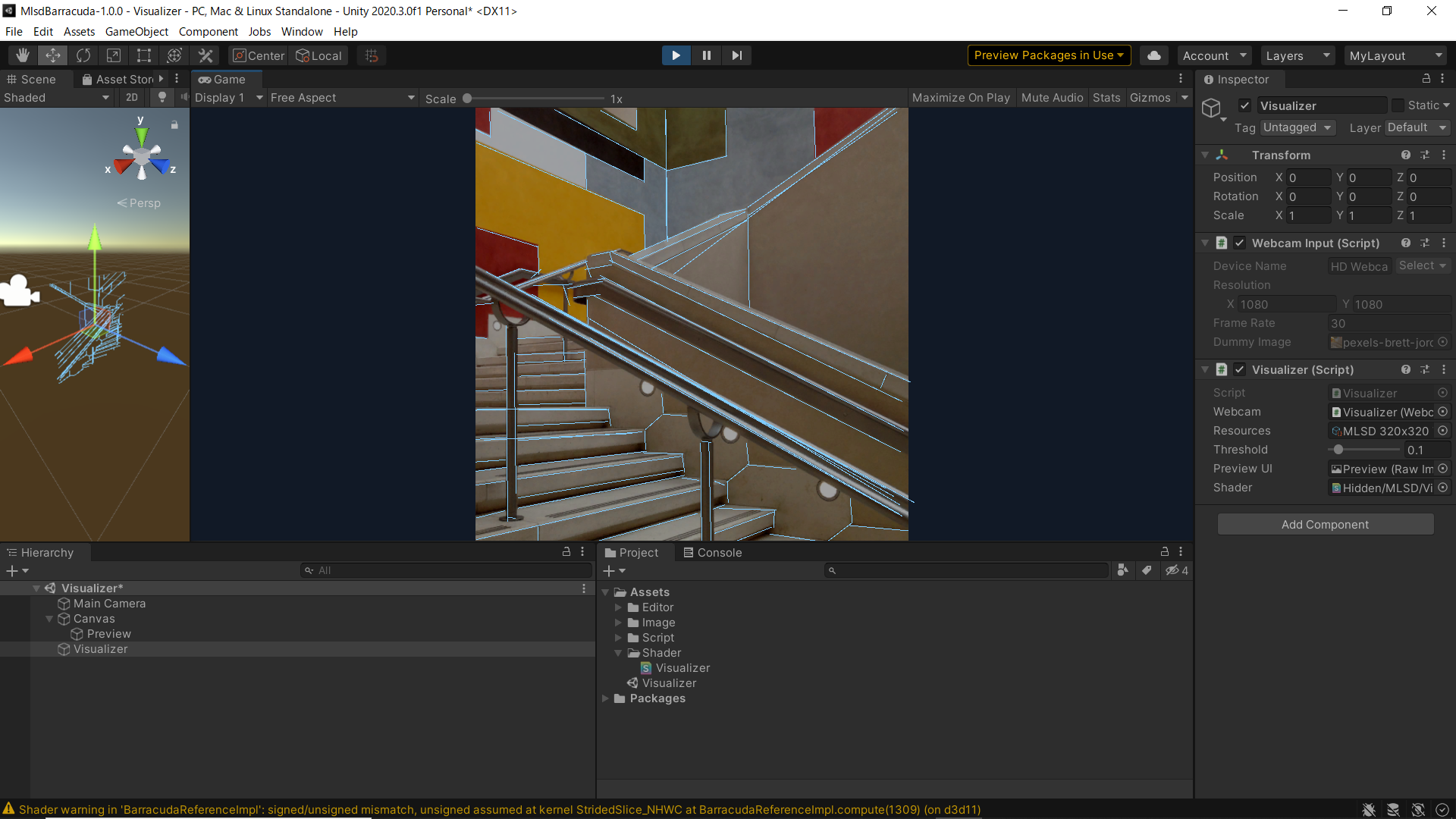Select the Scale tool
Screen dimensions: 1456x819
[114, 55]
